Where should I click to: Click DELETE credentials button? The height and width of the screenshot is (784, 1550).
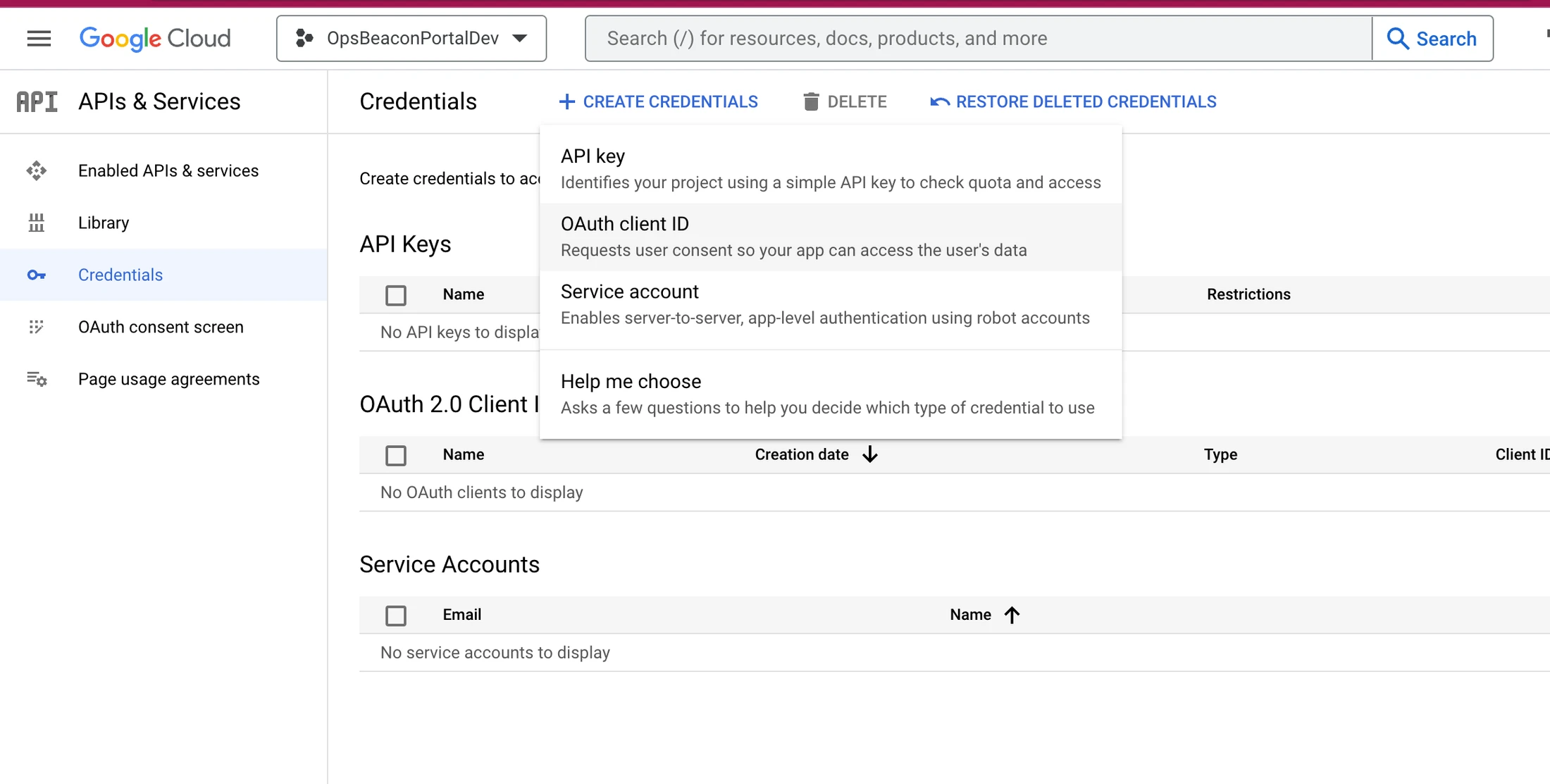point(843,101)
